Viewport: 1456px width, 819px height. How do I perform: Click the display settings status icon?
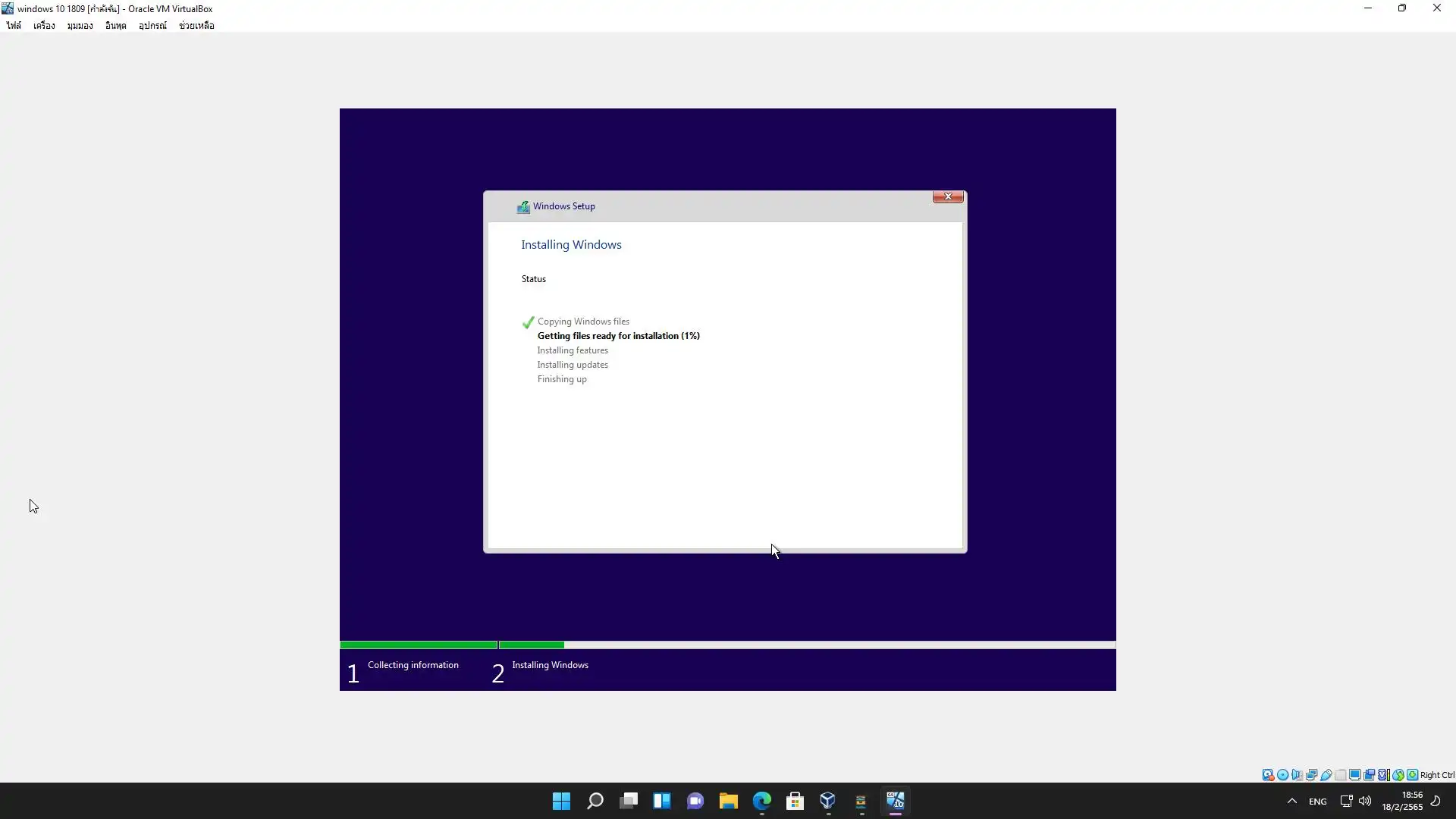coord(1354,775)
